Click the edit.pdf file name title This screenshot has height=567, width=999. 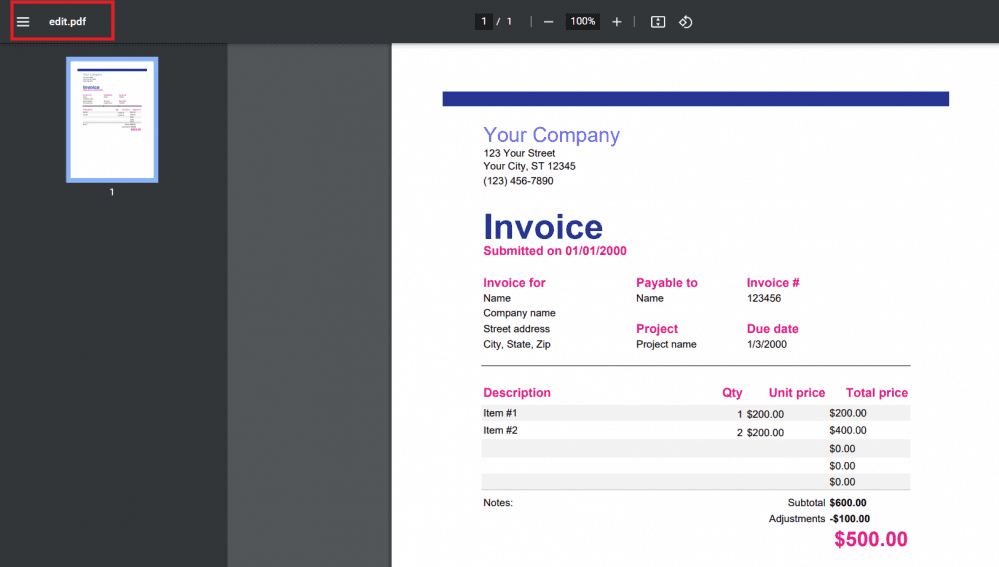(68, 22)
